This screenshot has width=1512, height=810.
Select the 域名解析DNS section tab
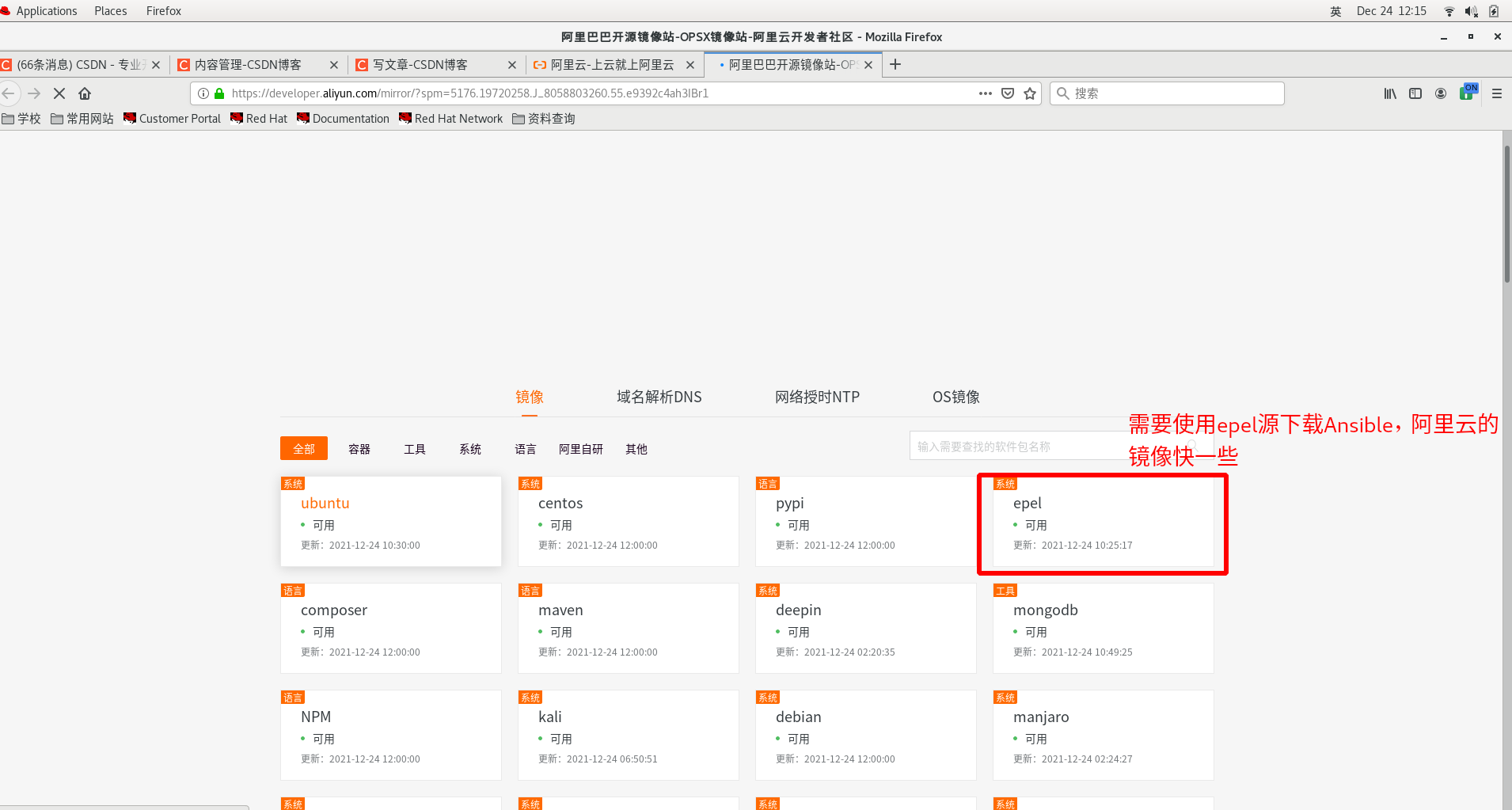(659, 397)
